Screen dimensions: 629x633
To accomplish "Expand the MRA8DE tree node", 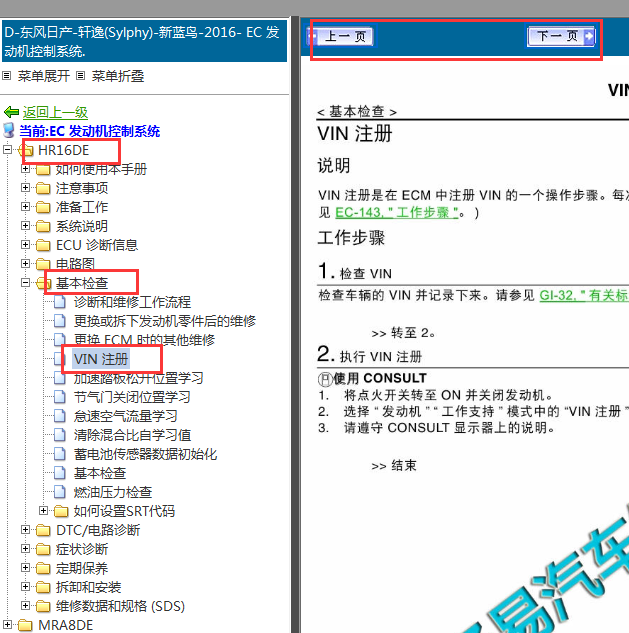I will tap(7, 625).
